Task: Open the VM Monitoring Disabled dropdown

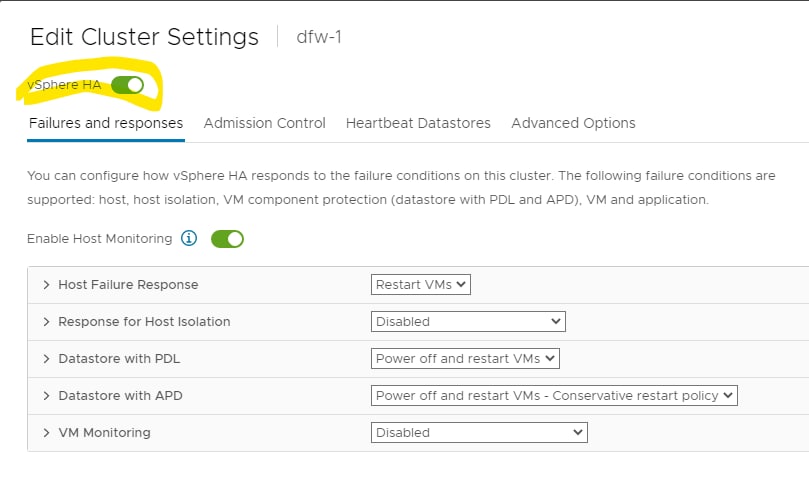Action: point(479,433)
